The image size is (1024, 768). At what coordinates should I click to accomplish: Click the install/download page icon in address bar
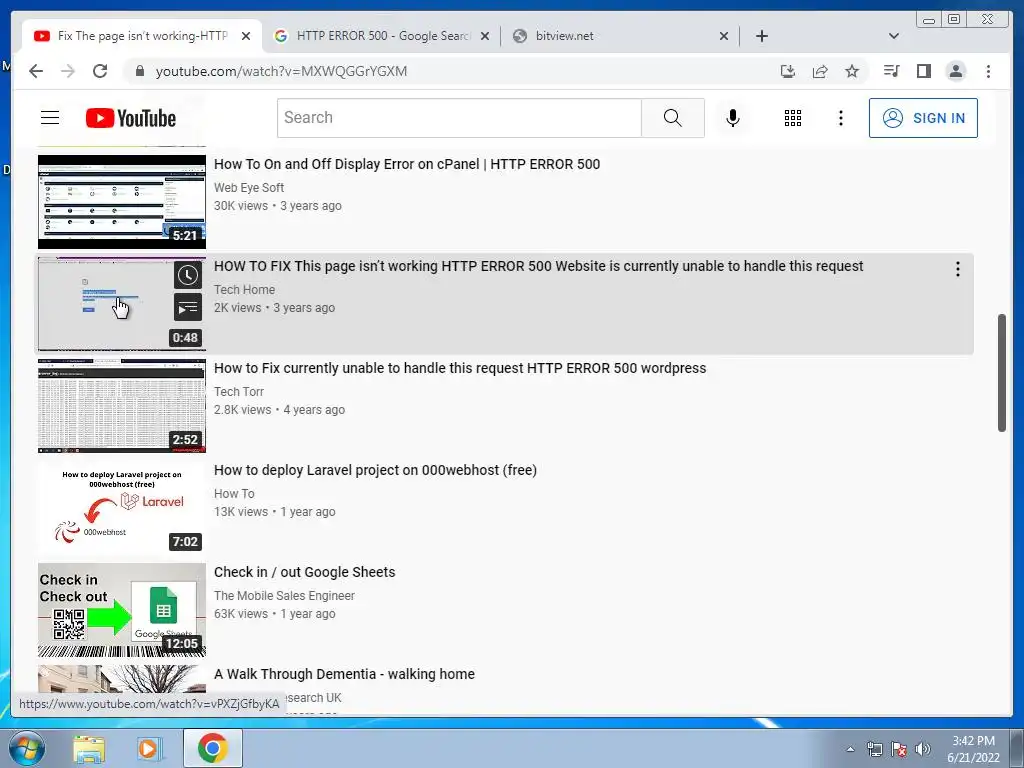click(x=788, y=71)
